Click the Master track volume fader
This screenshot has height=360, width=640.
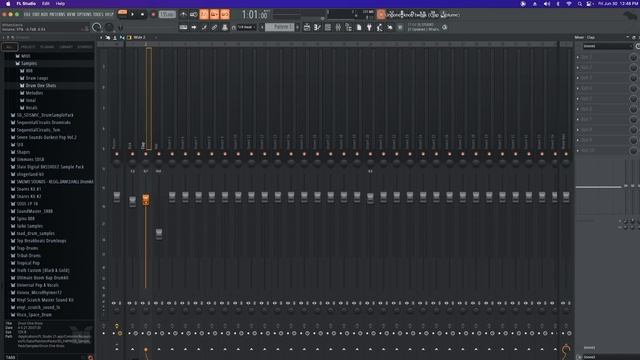click(x=117, y=197)
